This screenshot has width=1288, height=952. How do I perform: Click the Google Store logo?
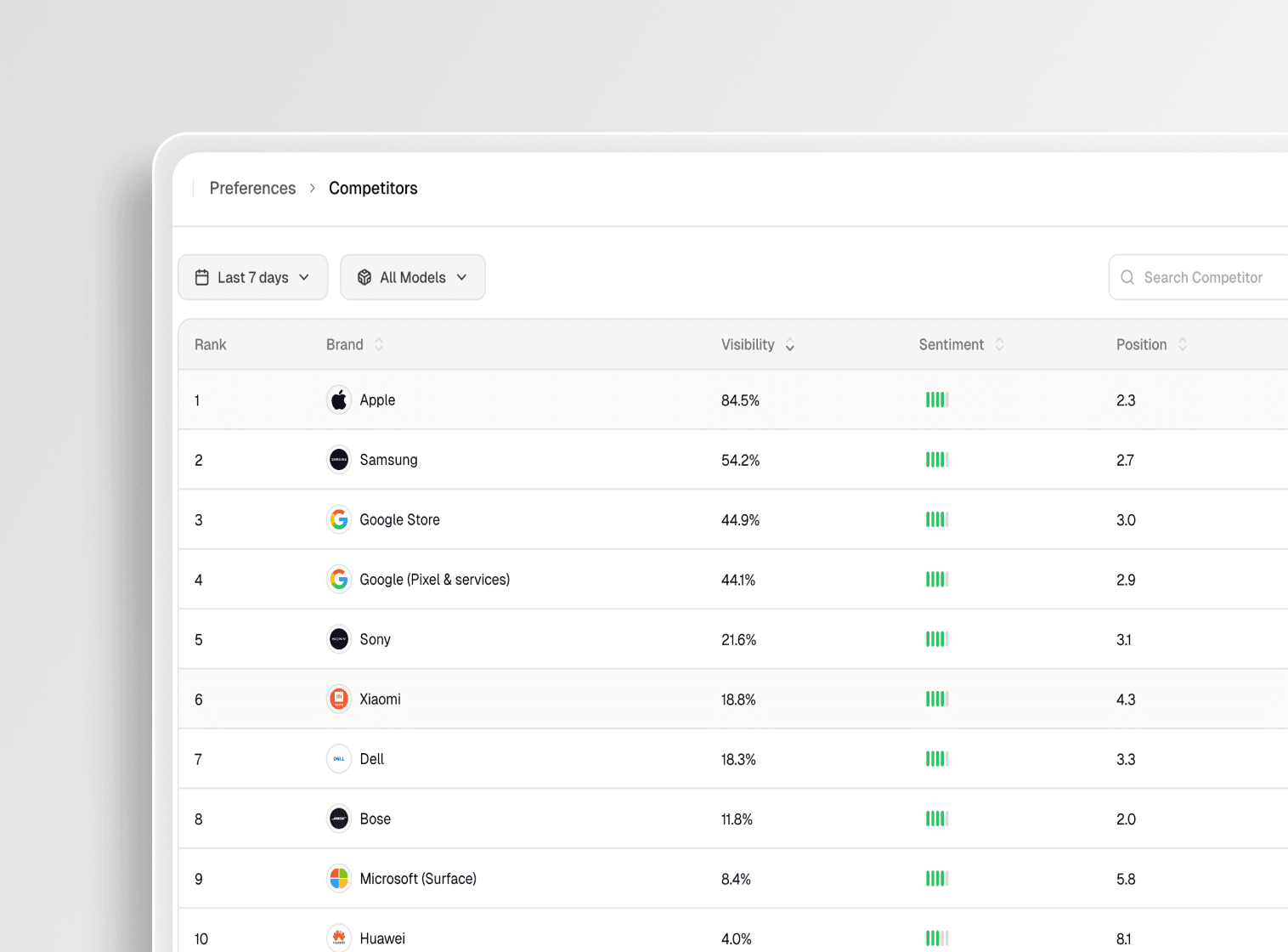(339, 519)
